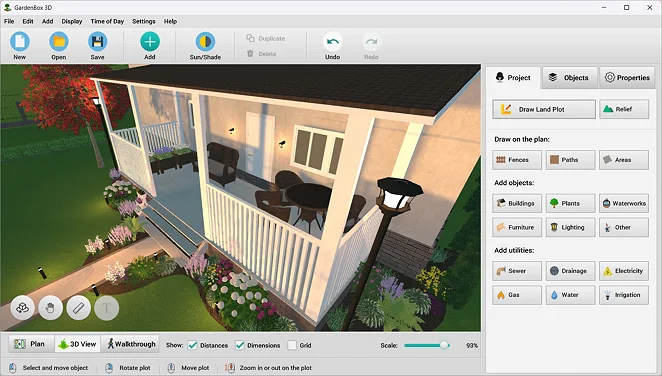662x376 pixels.
Task: Undo the last action
Action: (x=333, y=41)
